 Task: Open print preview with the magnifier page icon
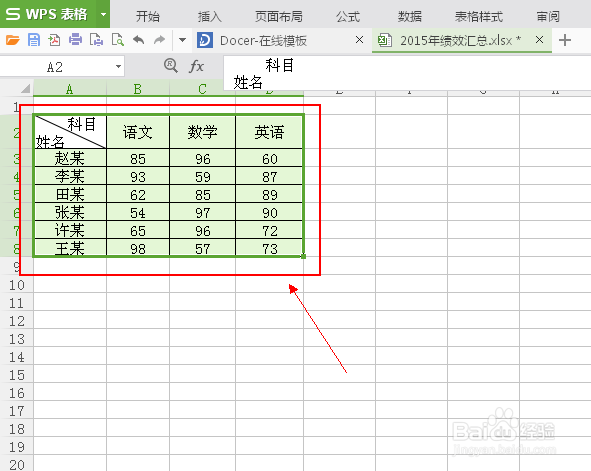118,40
